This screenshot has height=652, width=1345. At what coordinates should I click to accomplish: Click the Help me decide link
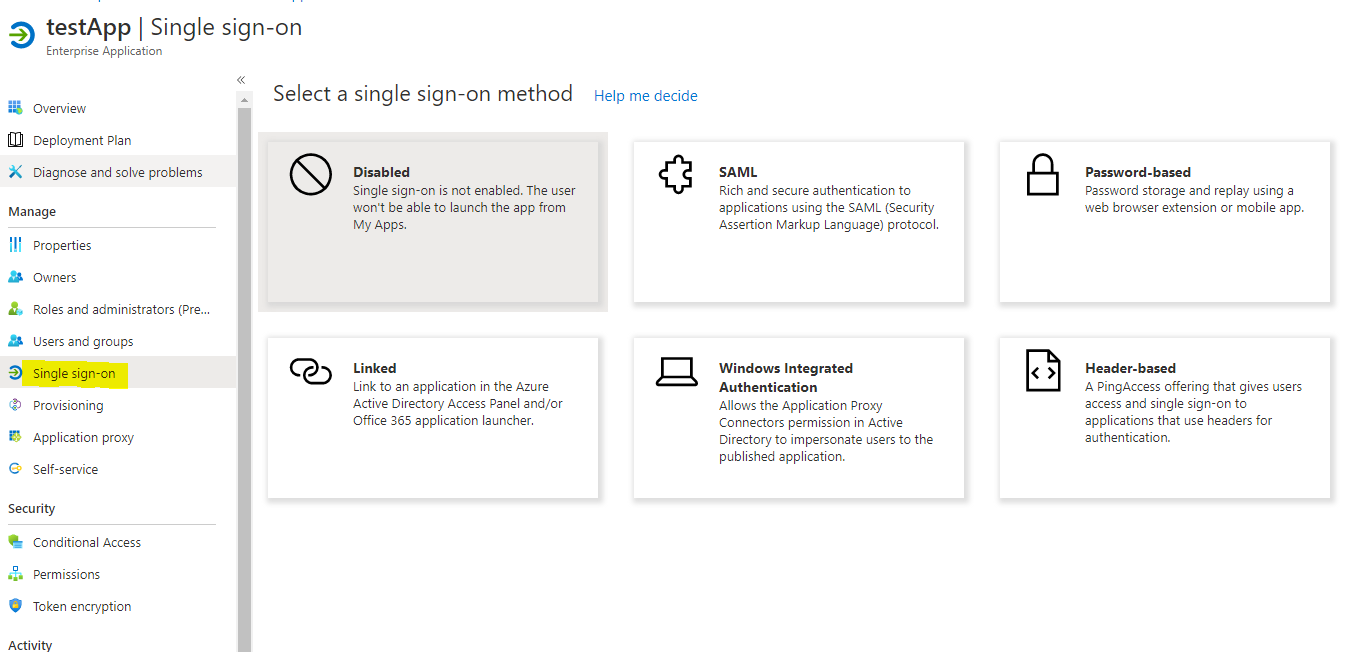point(645,95)
